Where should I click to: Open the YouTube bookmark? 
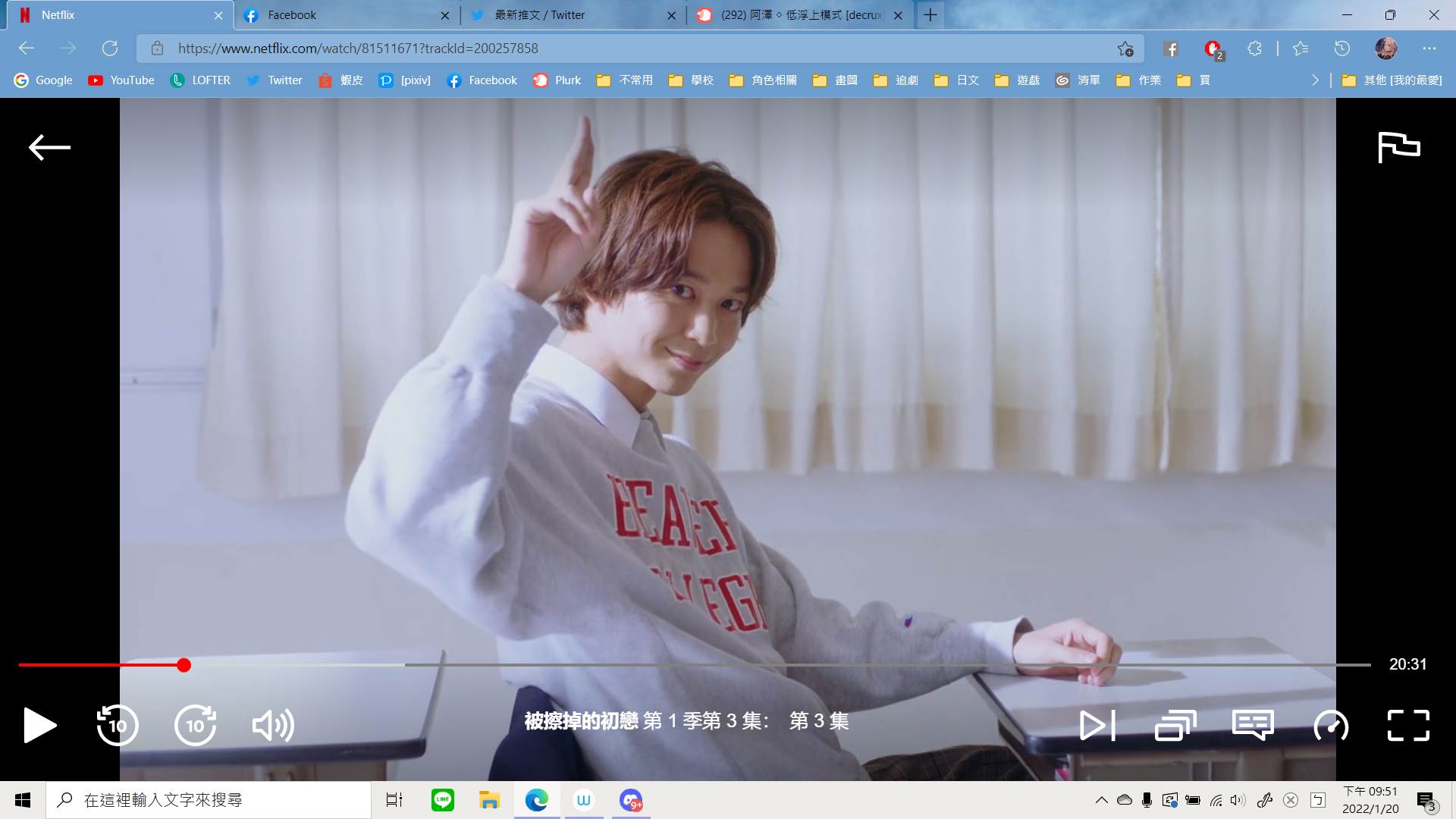pyautogui.click(x=121, y=80)
